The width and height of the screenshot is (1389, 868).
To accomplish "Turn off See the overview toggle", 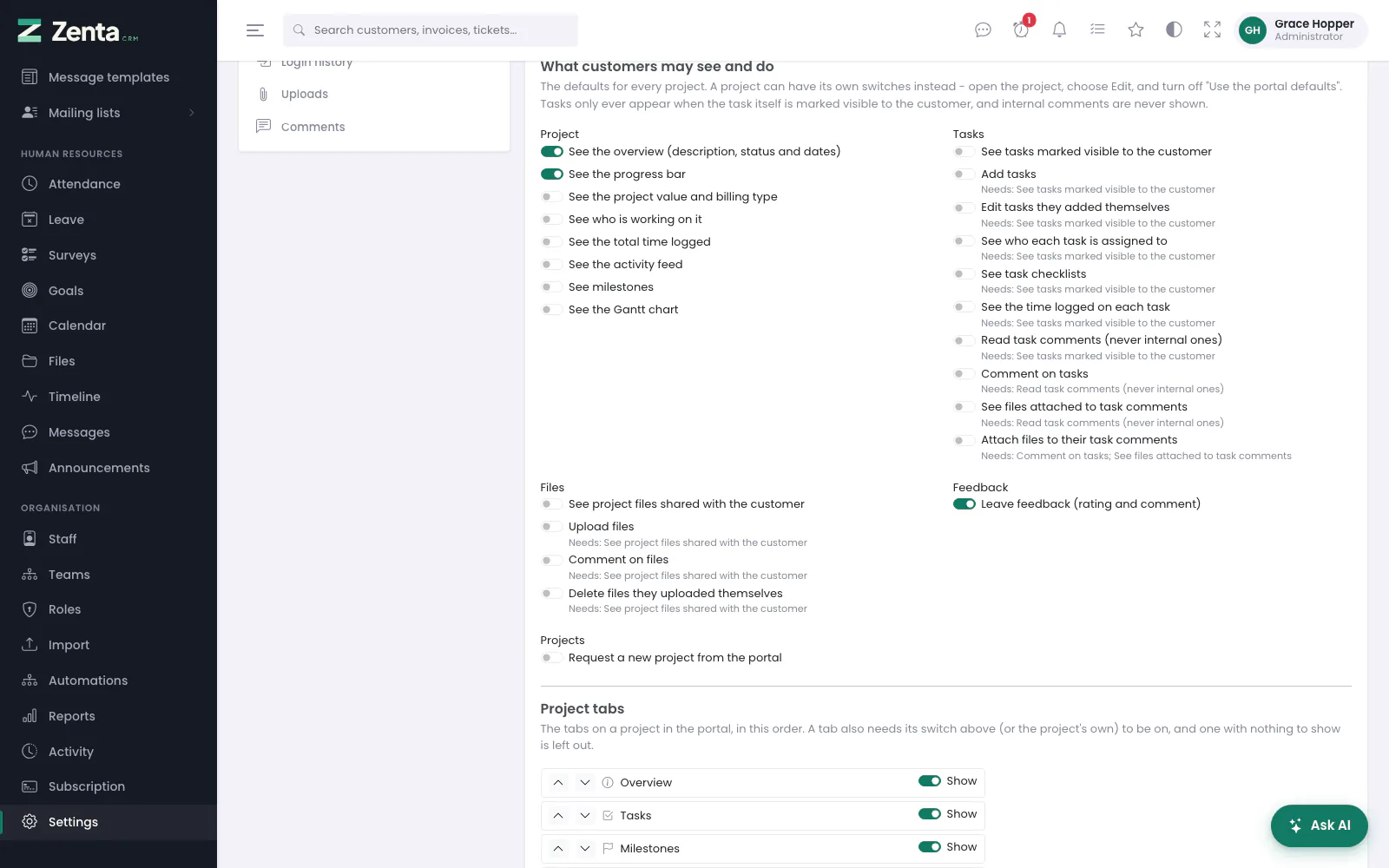I will point(552,152).
